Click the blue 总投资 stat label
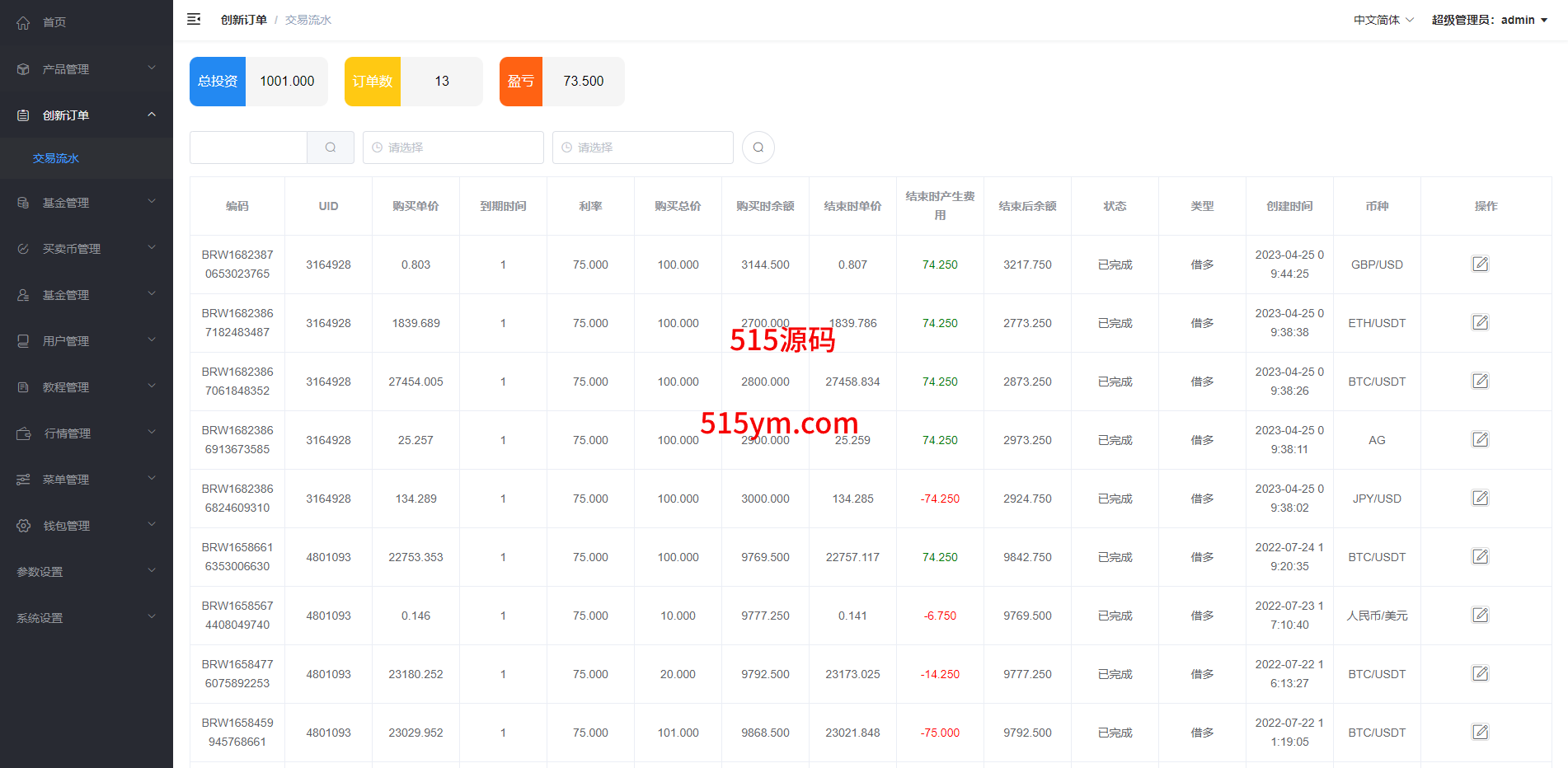Viewport: 1568px width, 768px height. tap(218, 82)
